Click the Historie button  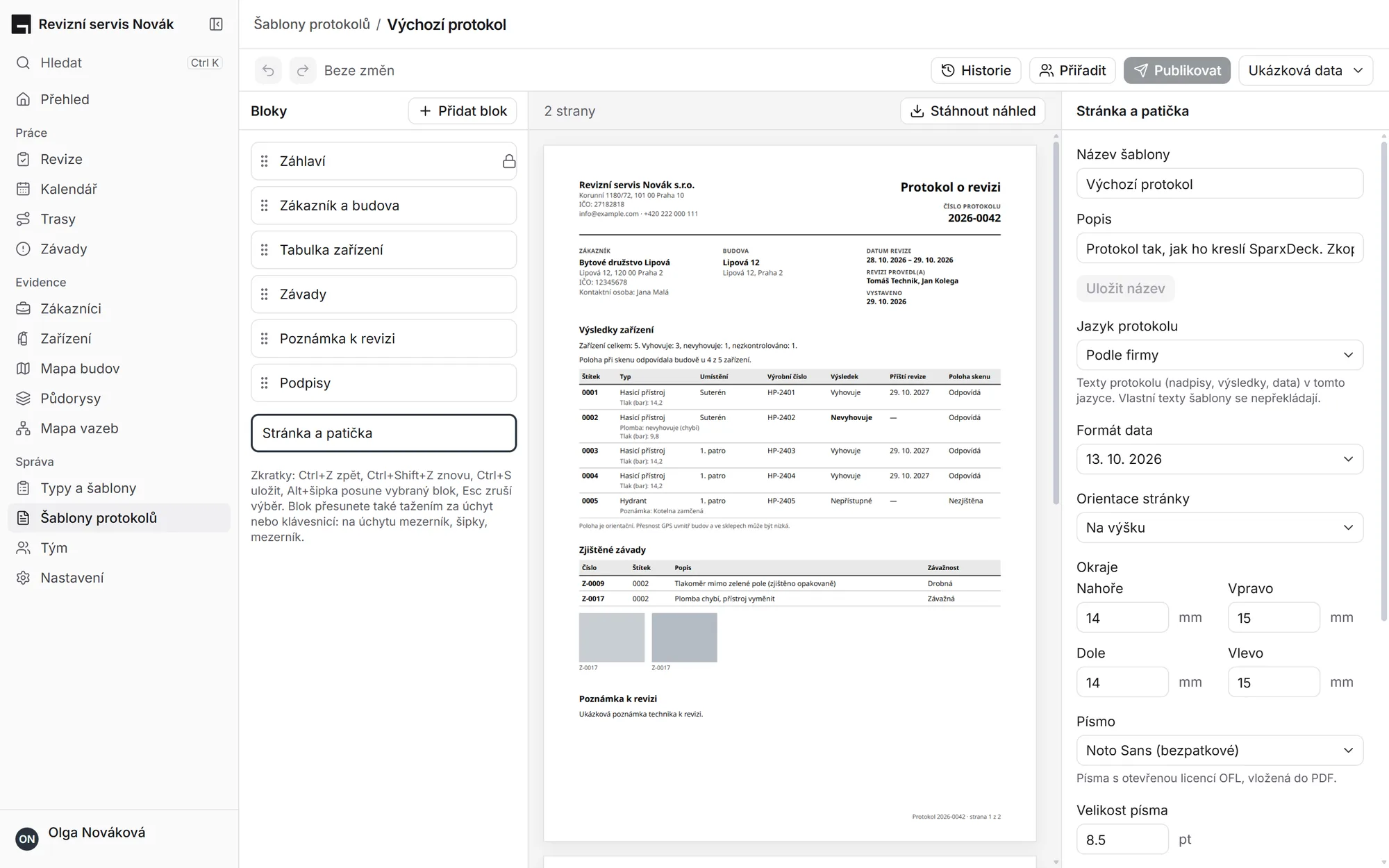(976, 70)
